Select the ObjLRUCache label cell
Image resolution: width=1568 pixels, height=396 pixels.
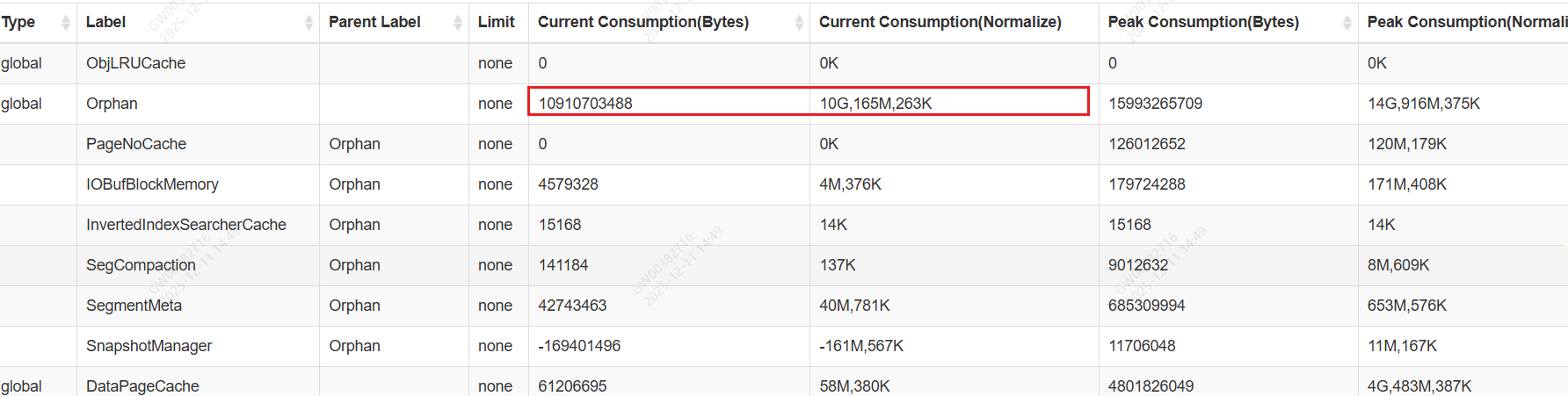click(x=135, y=63)
